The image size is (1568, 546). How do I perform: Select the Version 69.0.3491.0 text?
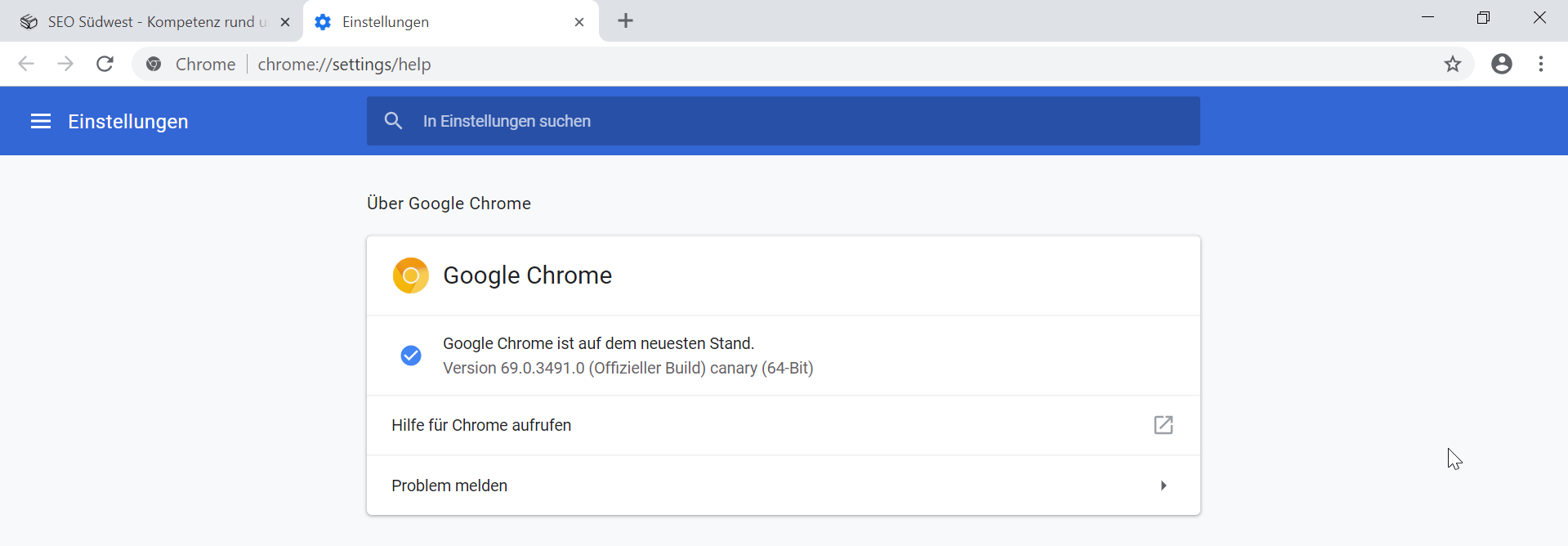[628, 369]
